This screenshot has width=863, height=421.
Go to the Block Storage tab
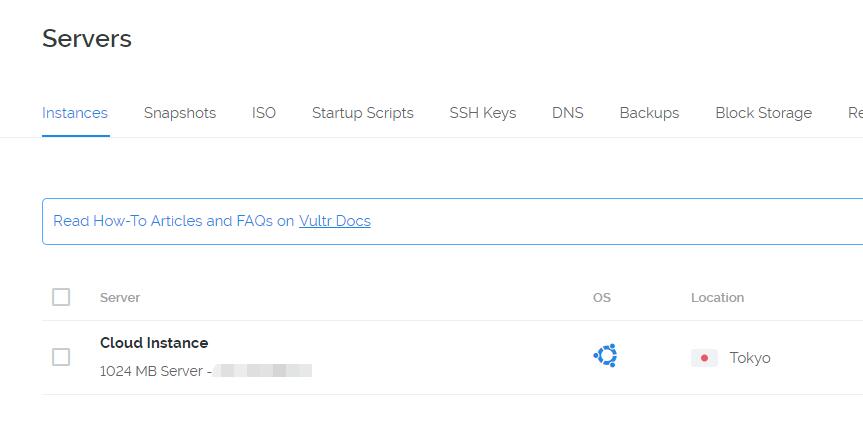[x=763, y=113]
